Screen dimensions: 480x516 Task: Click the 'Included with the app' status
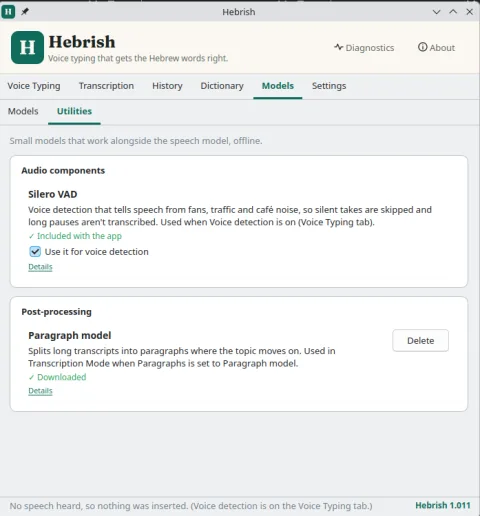tap(75, 236)
